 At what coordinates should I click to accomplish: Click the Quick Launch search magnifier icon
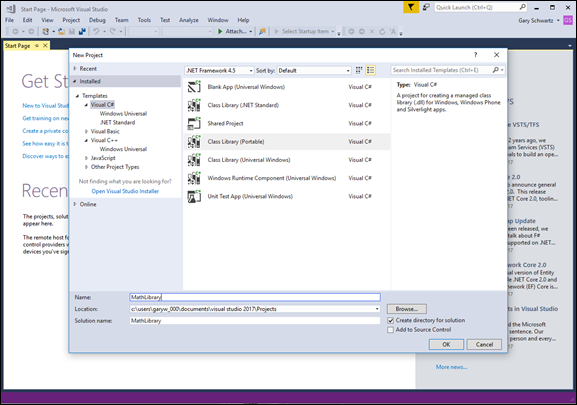click(523, 7)
